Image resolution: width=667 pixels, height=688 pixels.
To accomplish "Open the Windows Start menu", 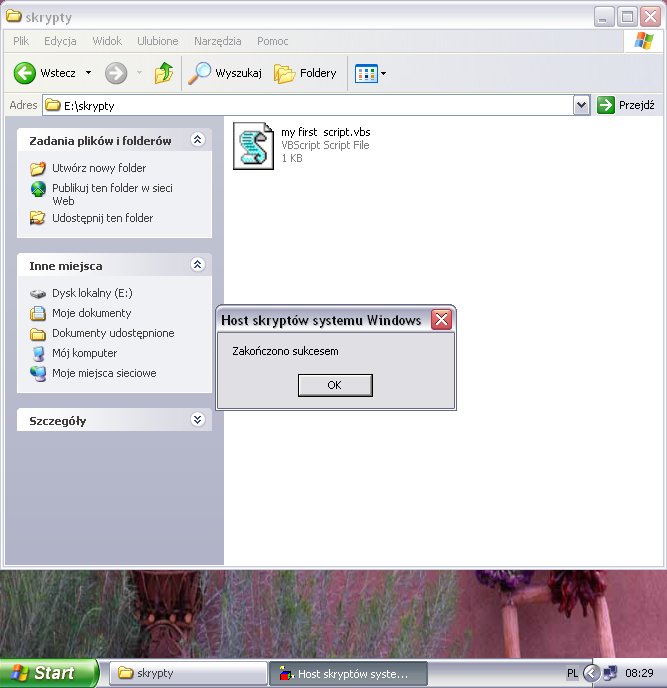I will tap(48, 673).
